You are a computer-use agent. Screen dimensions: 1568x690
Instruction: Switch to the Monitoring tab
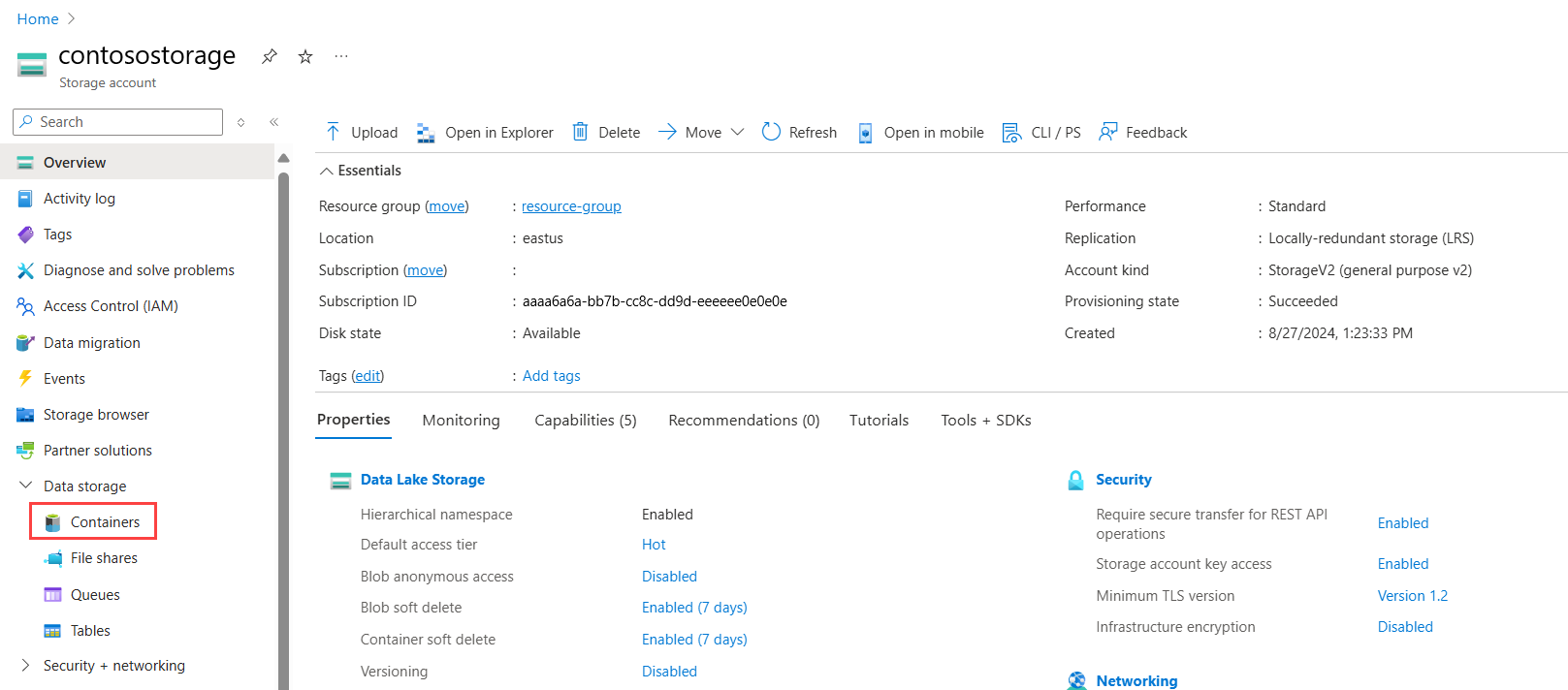point(461,421)
